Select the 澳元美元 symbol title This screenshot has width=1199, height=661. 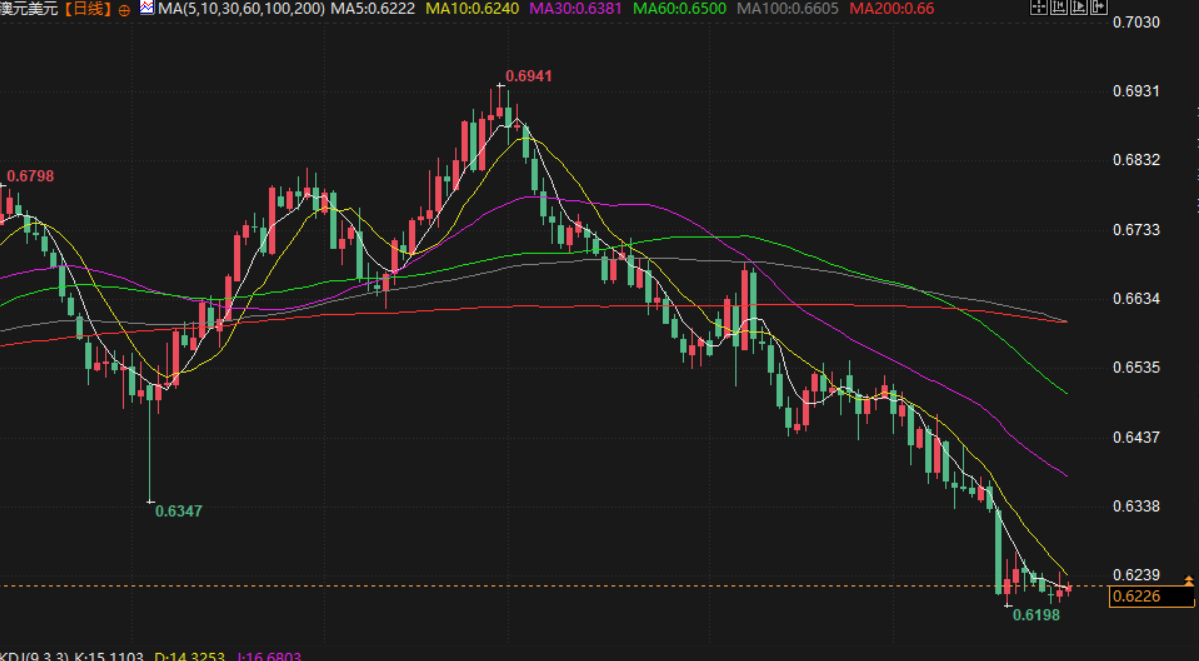30,9
